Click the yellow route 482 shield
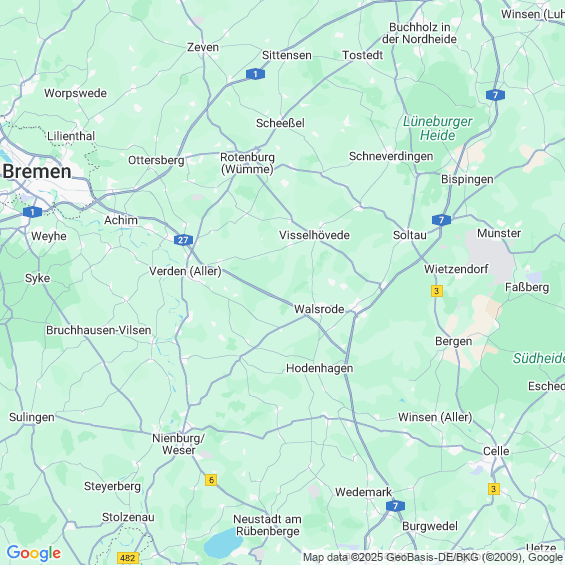This screenshot has width=565, height=565. tap(128, 558)
